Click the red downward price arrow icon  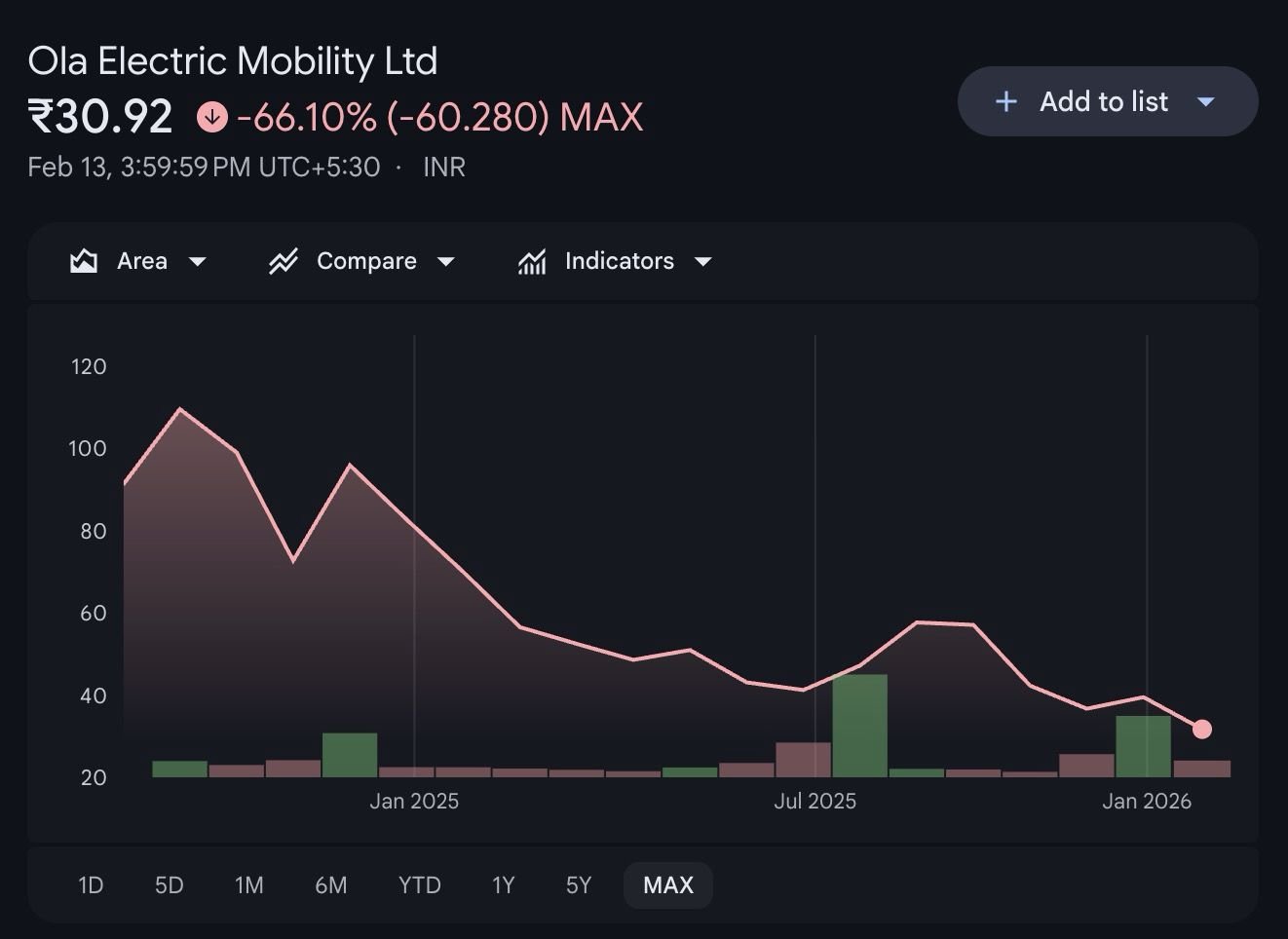(210, 115)
